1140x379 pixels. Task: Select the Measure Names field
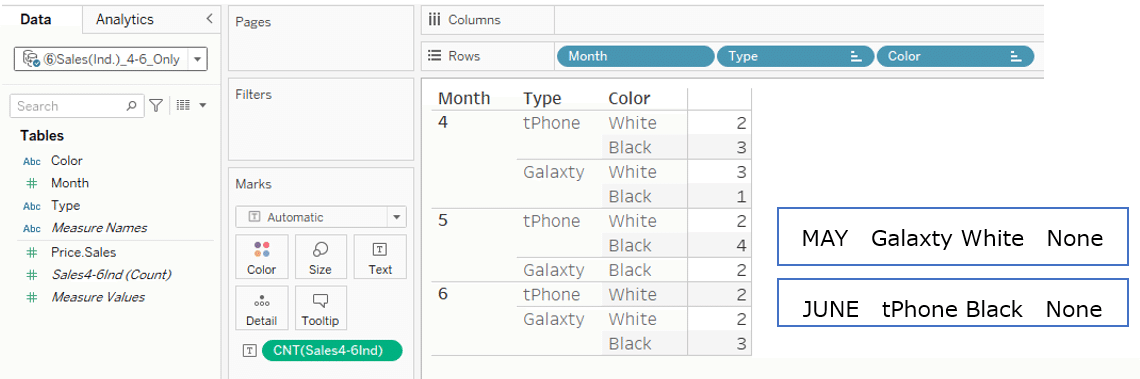point(99,228)
